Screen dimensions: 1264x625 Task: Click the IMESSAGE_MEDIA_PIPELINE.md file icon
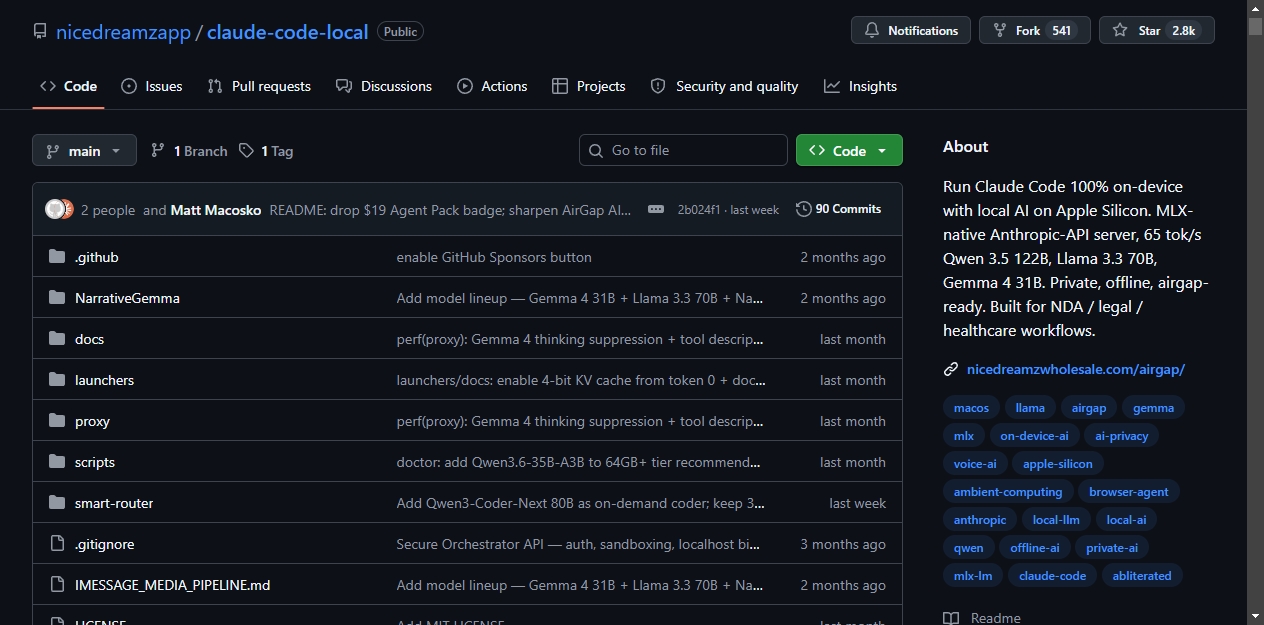coord(57,585)
